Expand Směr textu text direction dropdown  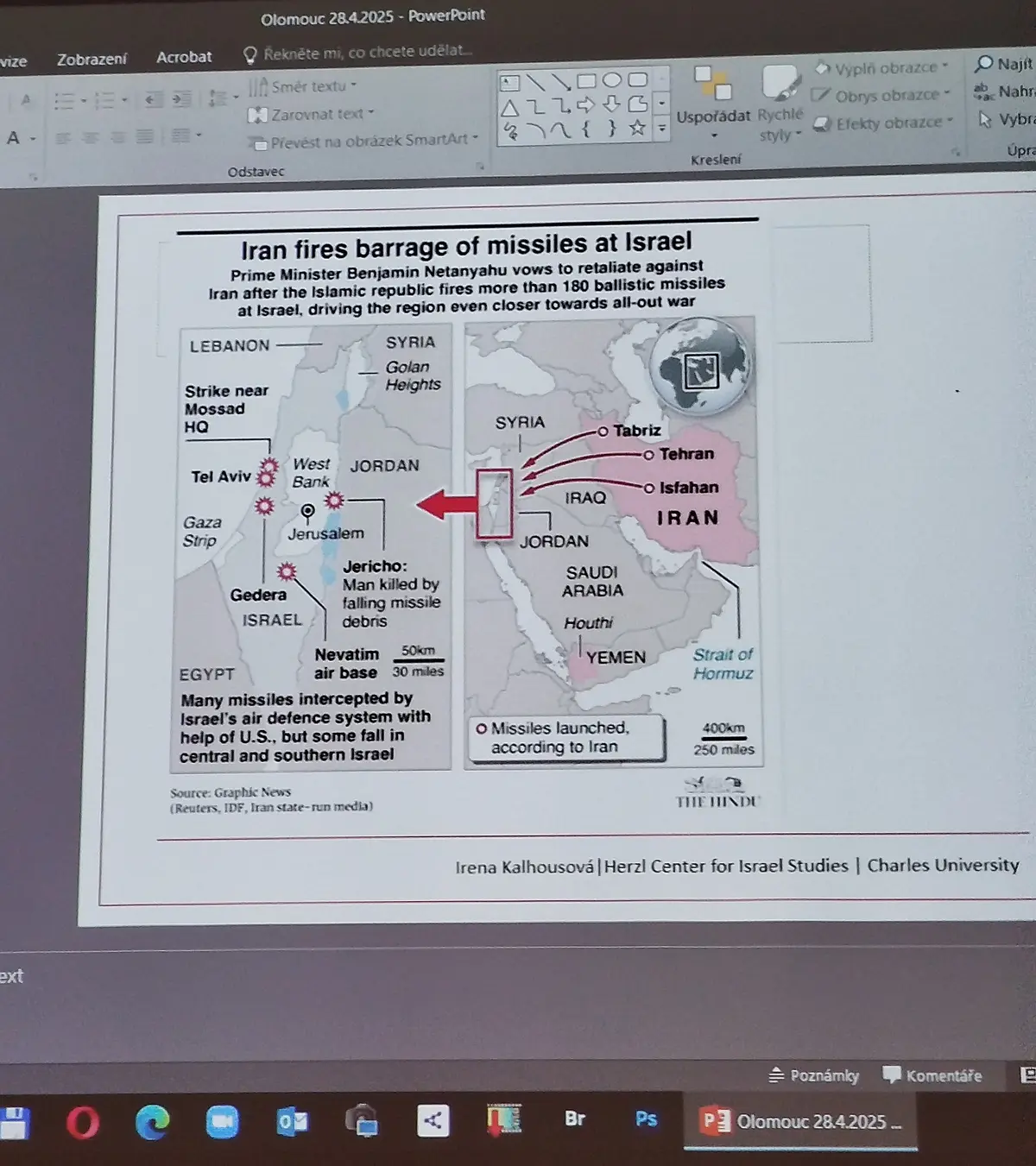point(302,86)
